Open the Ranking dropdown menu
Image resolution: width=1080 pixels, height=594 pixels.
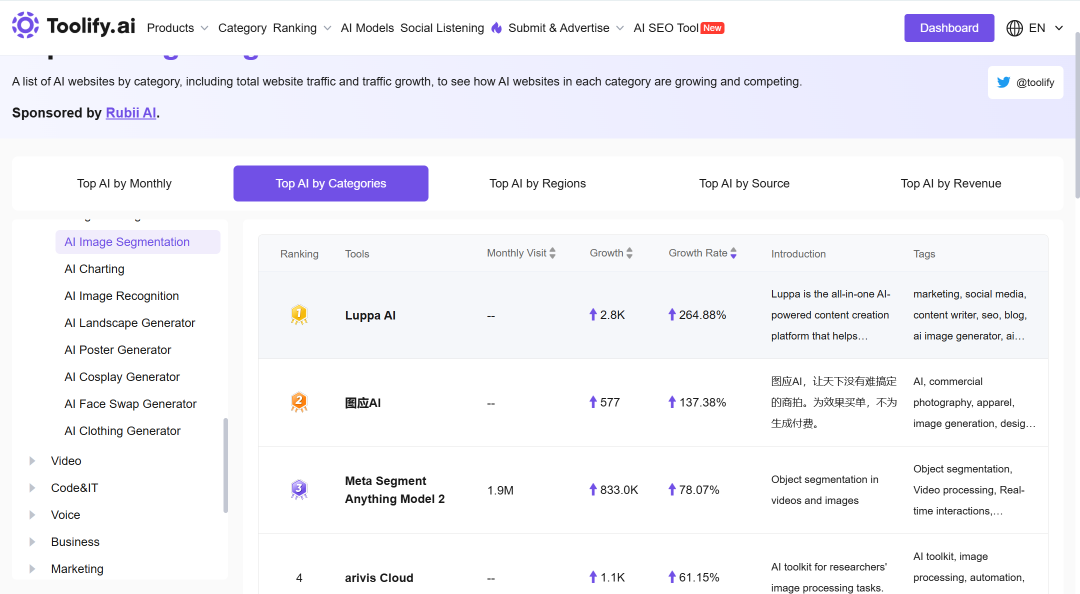[302, 28]
